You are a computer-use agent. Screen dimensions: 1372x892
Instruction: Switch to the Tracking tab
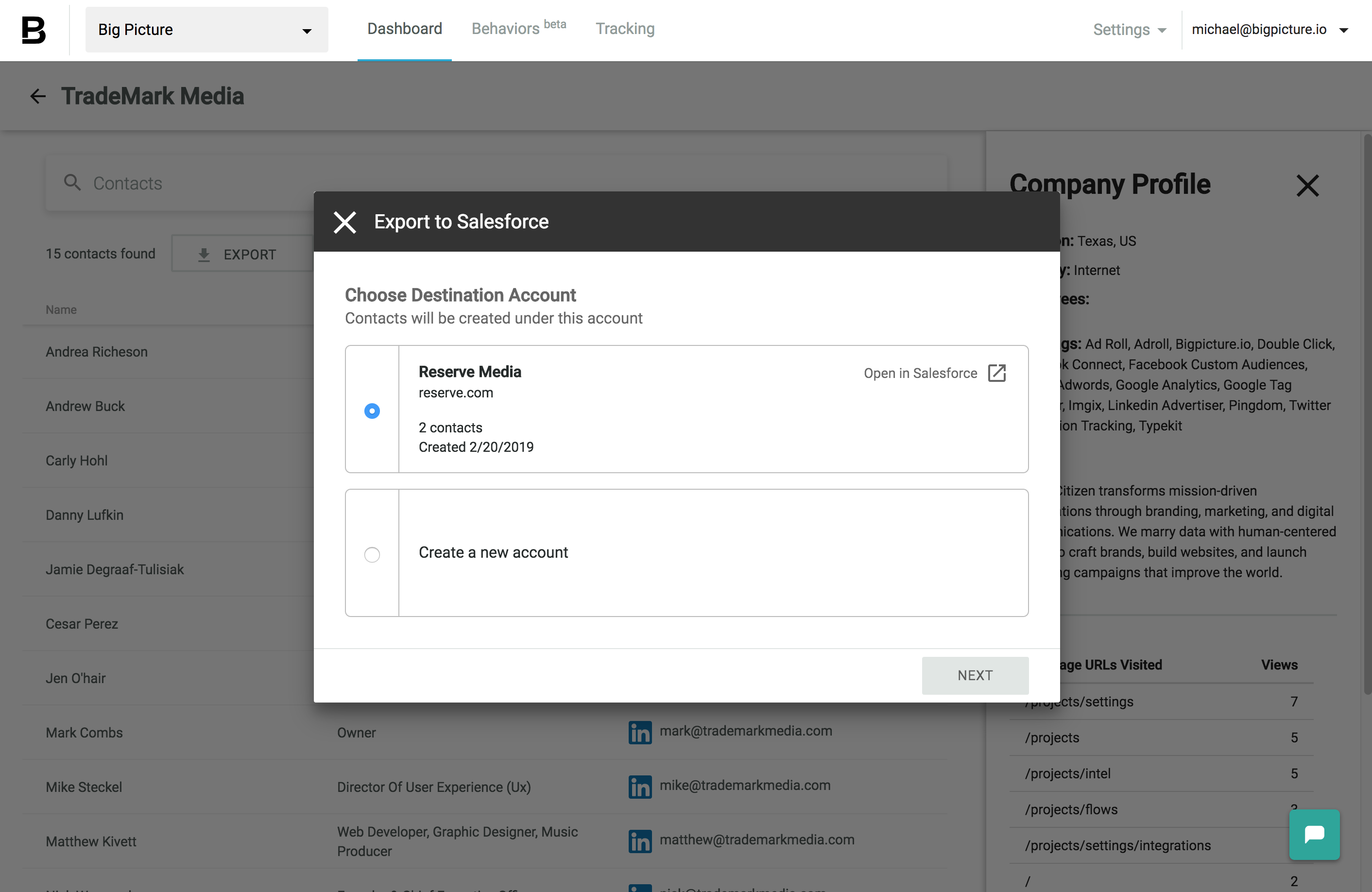625,29
